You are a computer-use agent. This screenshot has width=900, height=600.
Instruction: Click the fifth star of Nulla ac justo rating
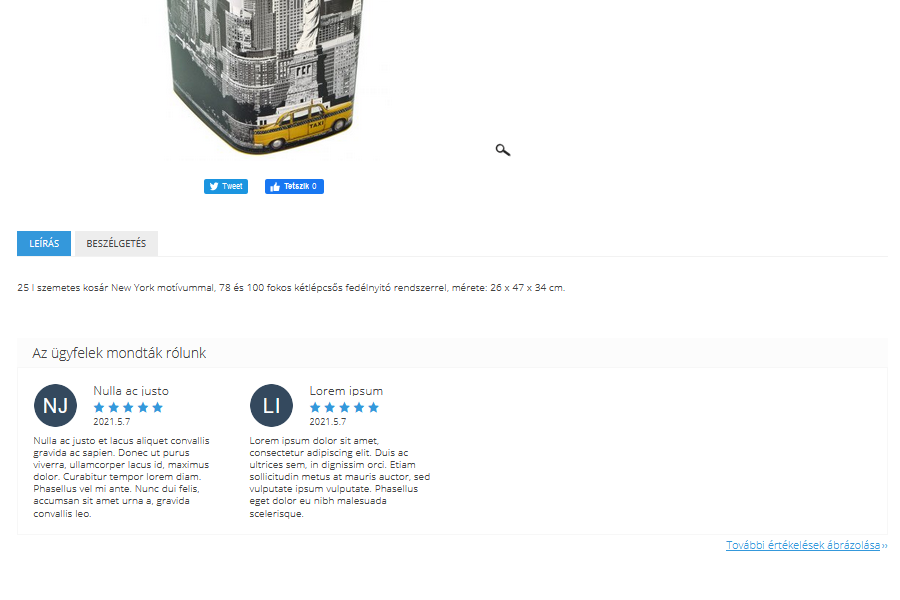pos(157,407)
